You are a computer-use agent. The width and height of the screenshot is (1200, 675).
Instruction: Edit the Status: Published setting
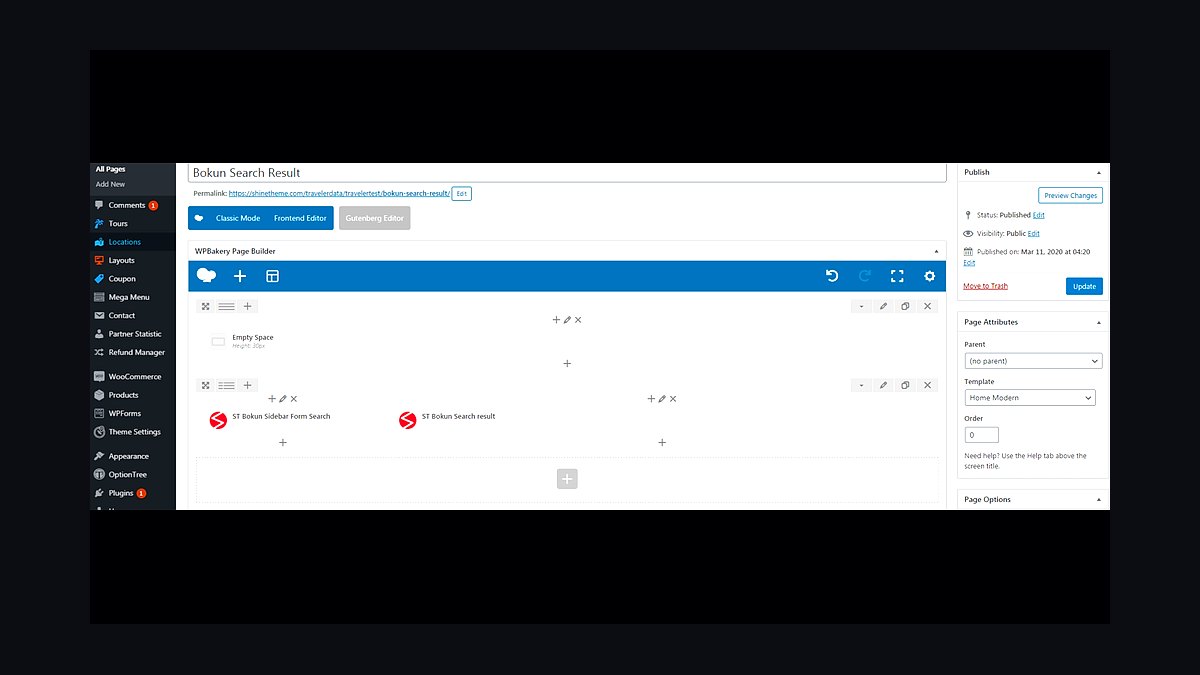1039,215
